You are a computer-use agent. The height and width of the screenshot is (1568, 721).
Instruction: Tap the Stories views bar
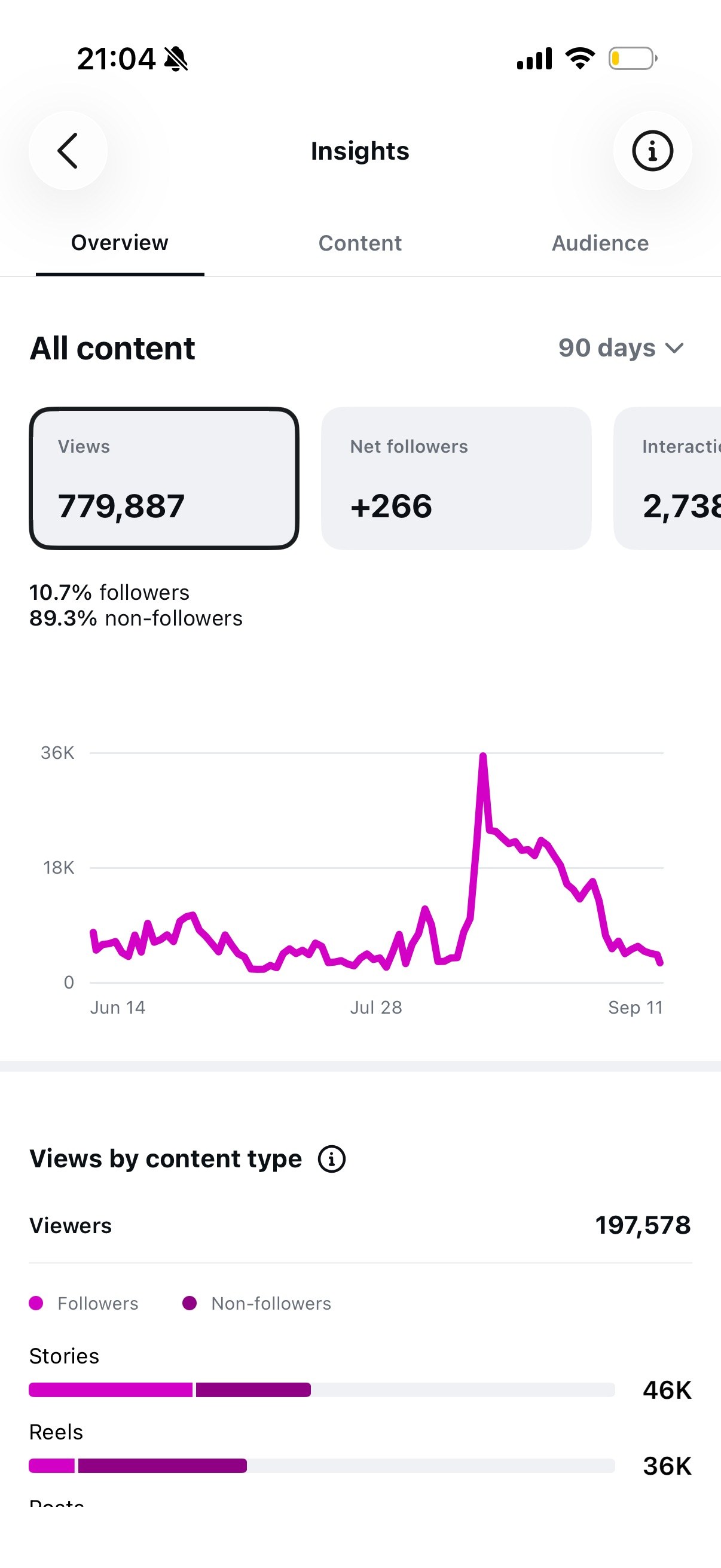tap(322, 1390)
